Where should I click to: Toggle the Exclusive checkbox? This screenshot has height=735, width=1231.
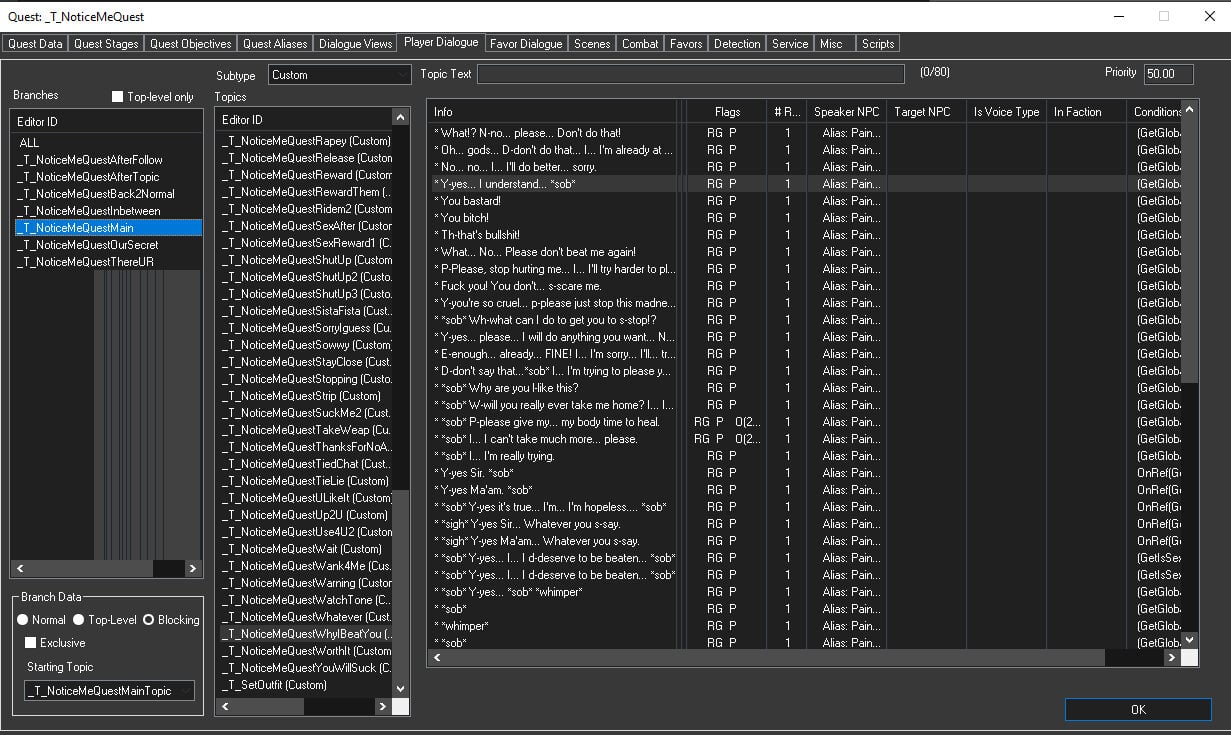(x=31, y=643)
